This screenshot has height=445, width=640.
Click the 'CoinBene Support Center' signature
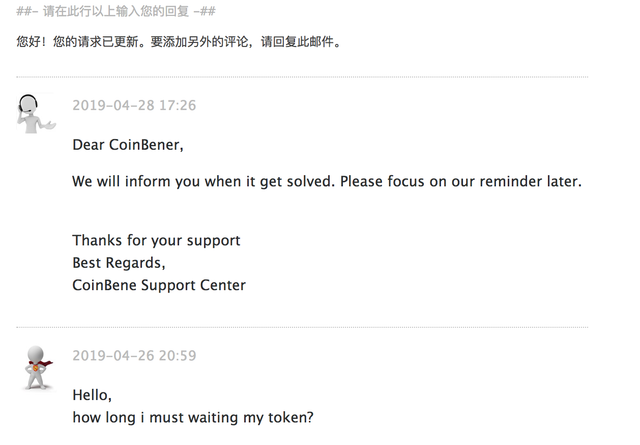159,285
